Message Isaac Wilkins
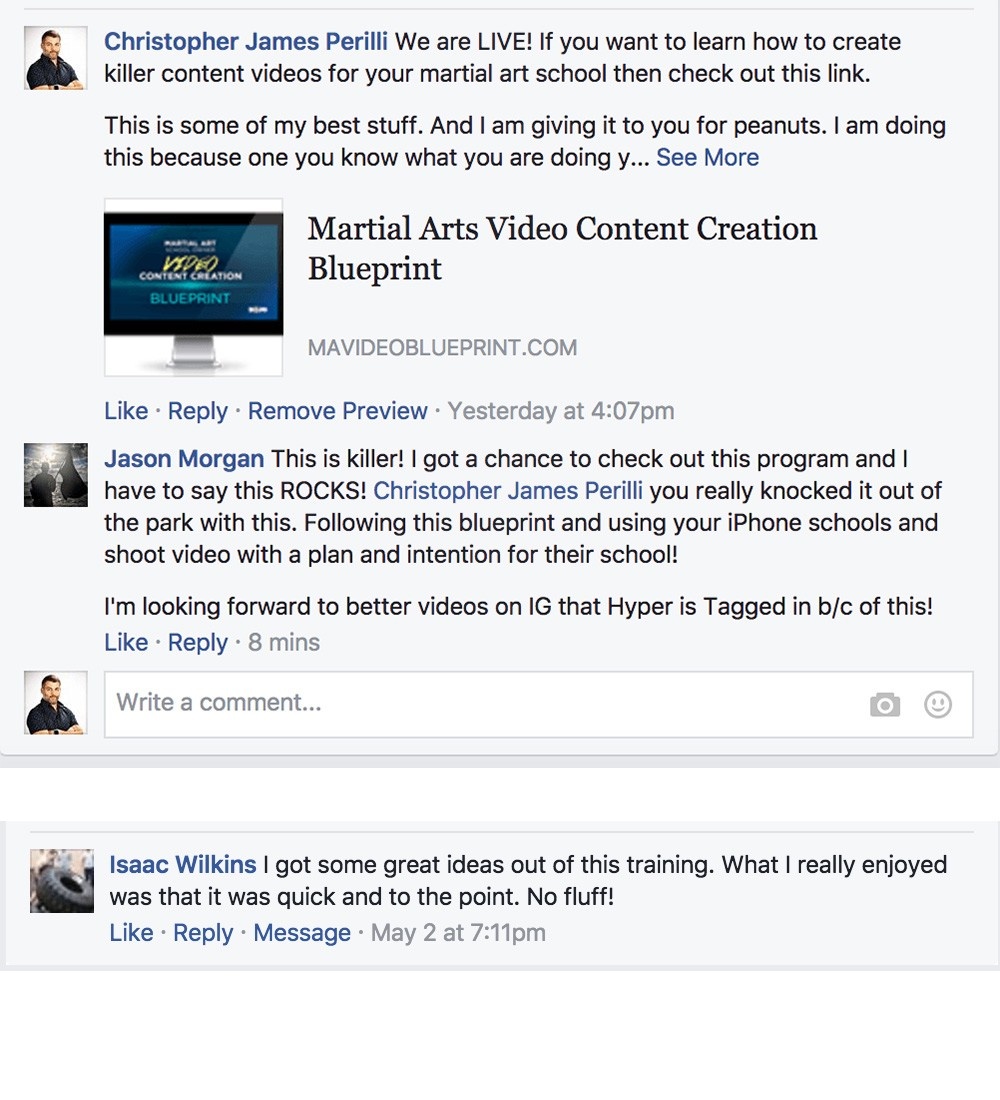Viewport: 1000px width, 1100px height. point(302,933)
